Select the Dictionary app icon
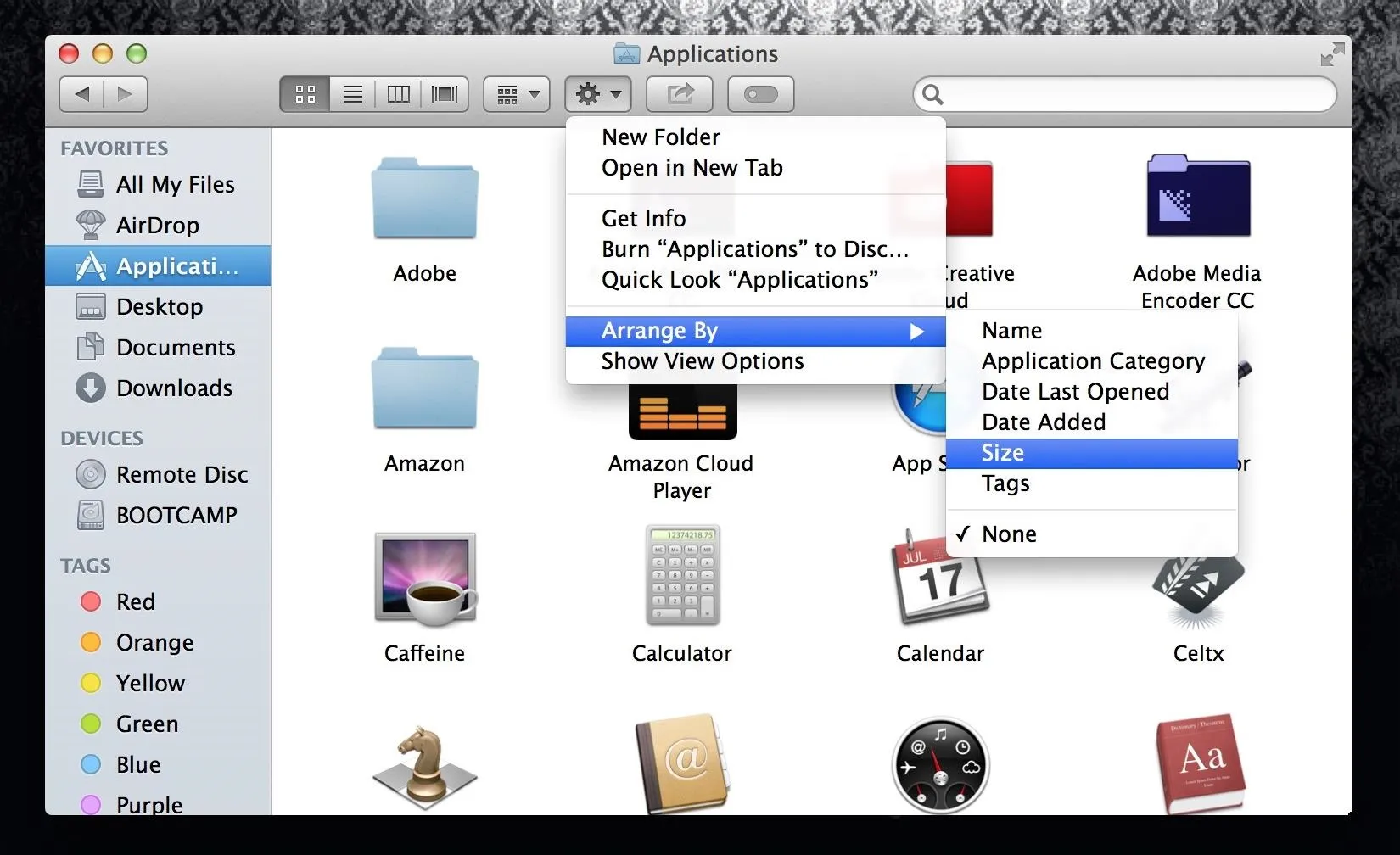This screenshot has height=855, width=1400. coord(1200,765)
